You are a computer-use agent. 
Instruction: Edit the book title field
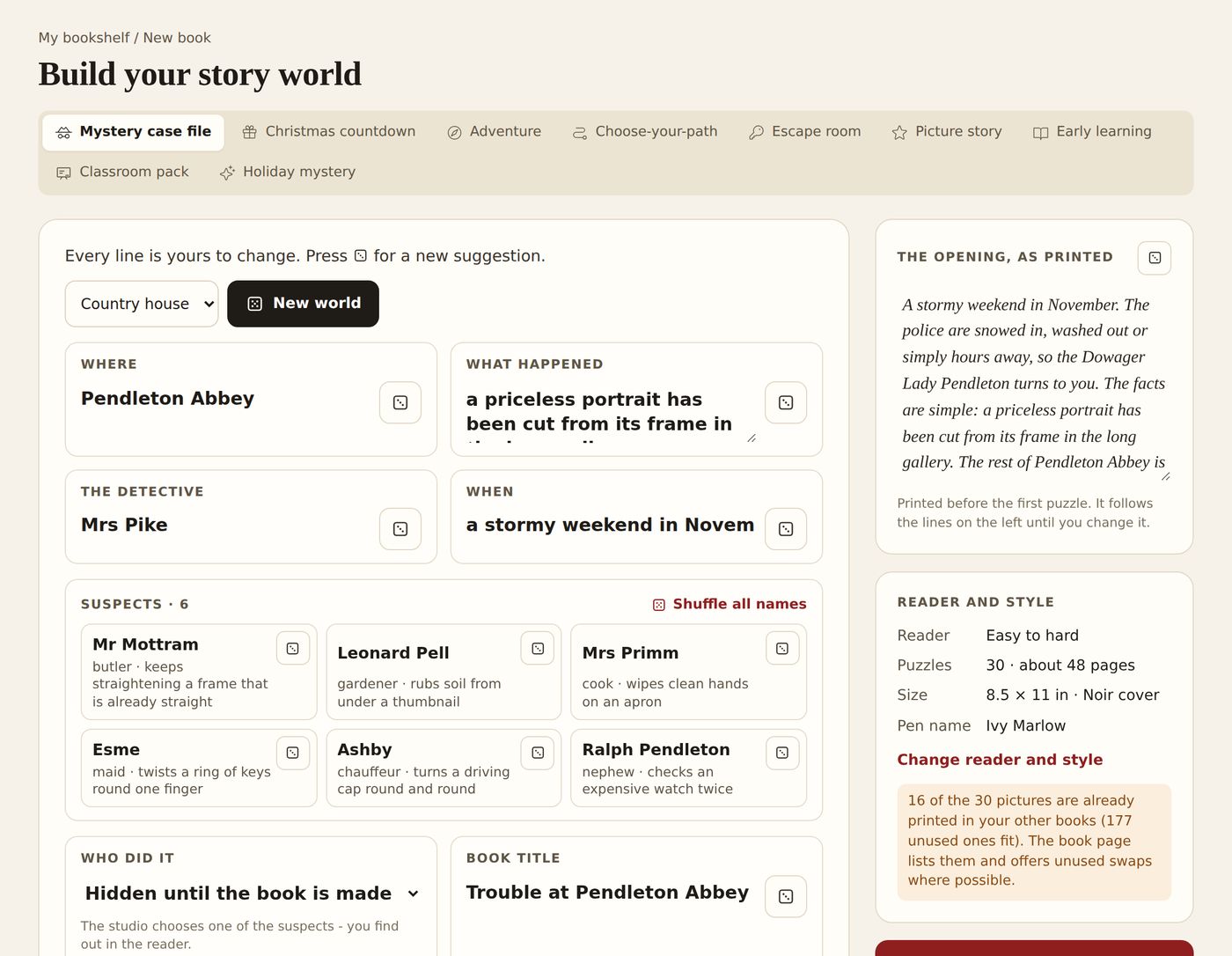[612, 893]
